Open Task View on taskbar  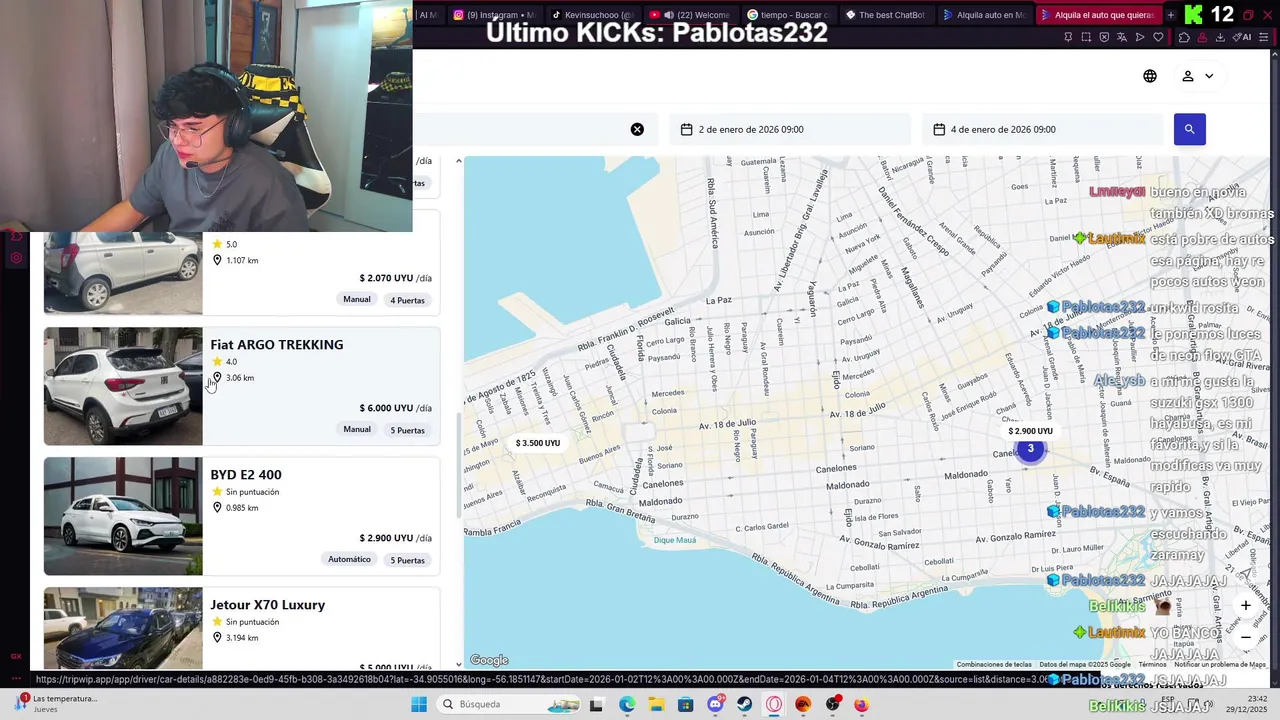coord(596,704)
